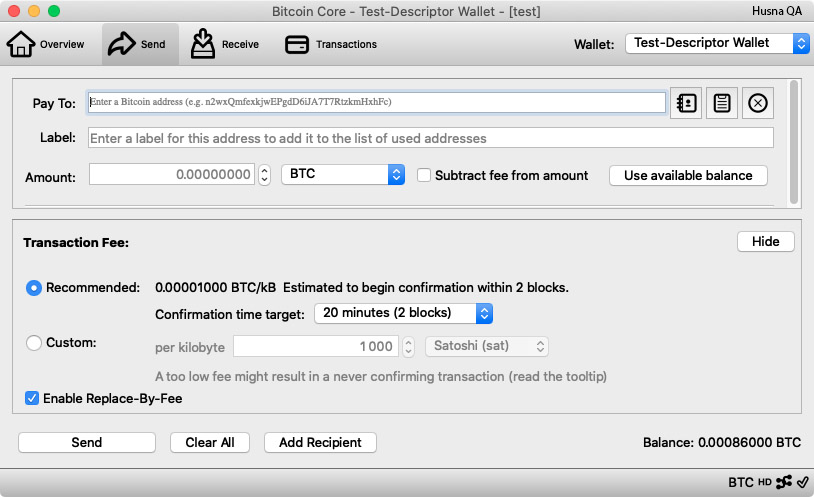
Task: Open the Satoshi (sat) unit dropdown
Action: click(486, 346)
